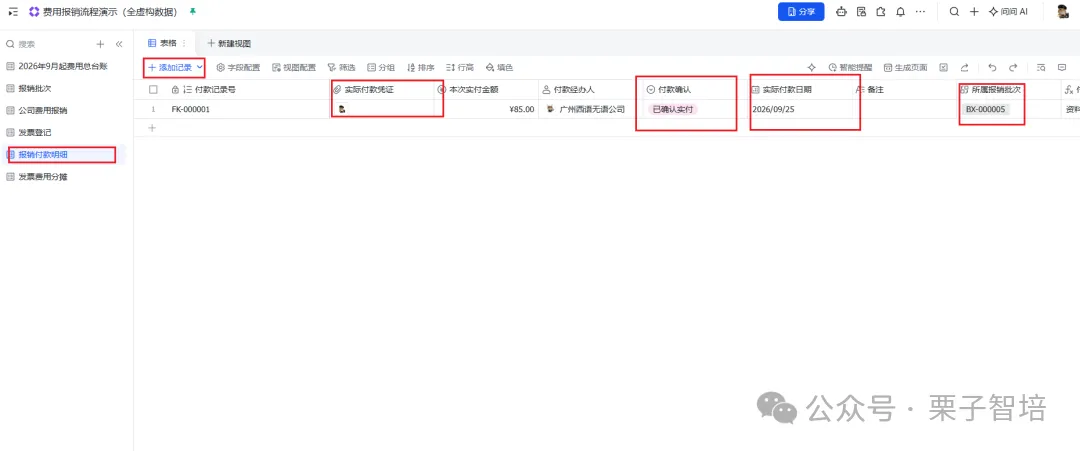Click the sparkle AI icon in the toolbar
This screenshot has width=1080, height=451.
(x=811, y=67)
